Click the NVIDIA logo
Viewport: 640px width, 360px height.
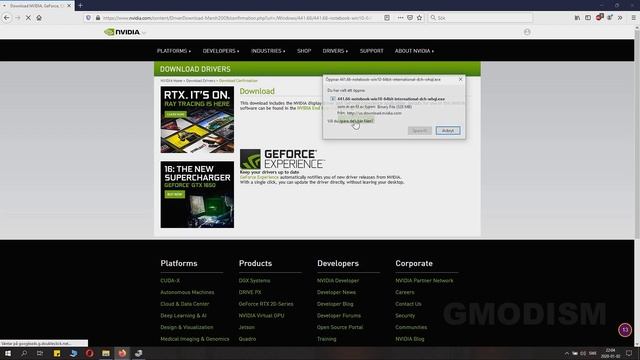pyautogui.click(x=122, y=32)
